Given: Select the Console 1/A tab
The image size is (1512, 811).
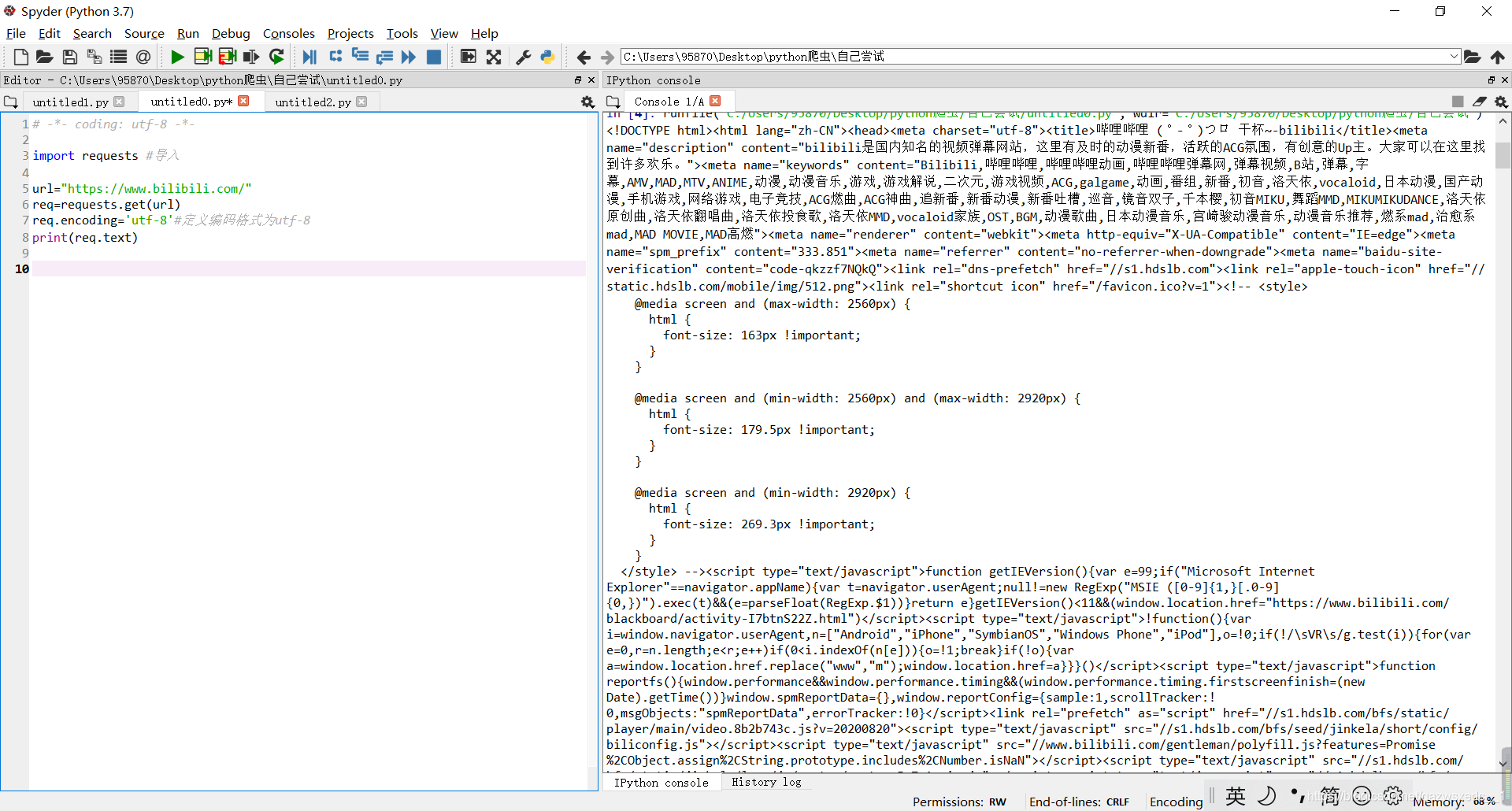Looking at the screenshot, I should point(669,102).
